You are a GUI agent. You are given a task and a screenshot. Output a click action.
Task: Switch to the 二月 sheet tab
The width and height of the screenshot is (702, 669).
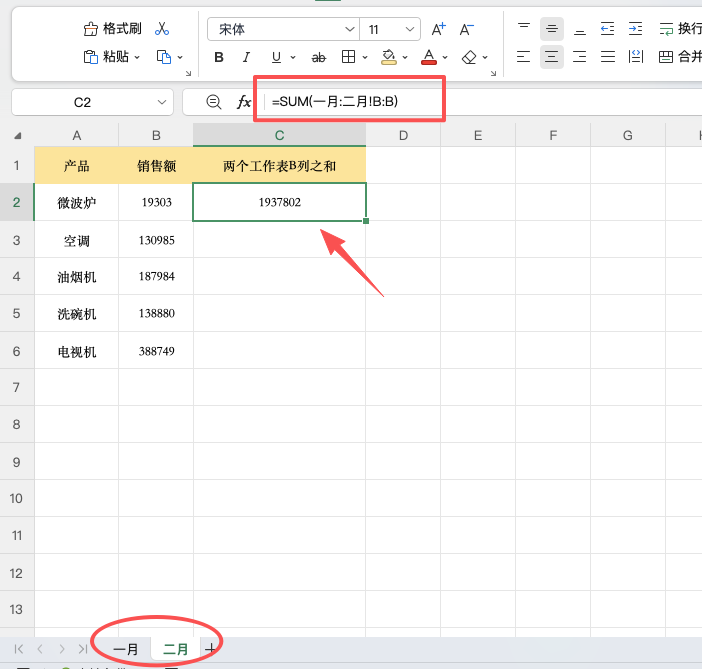(175, 649)
